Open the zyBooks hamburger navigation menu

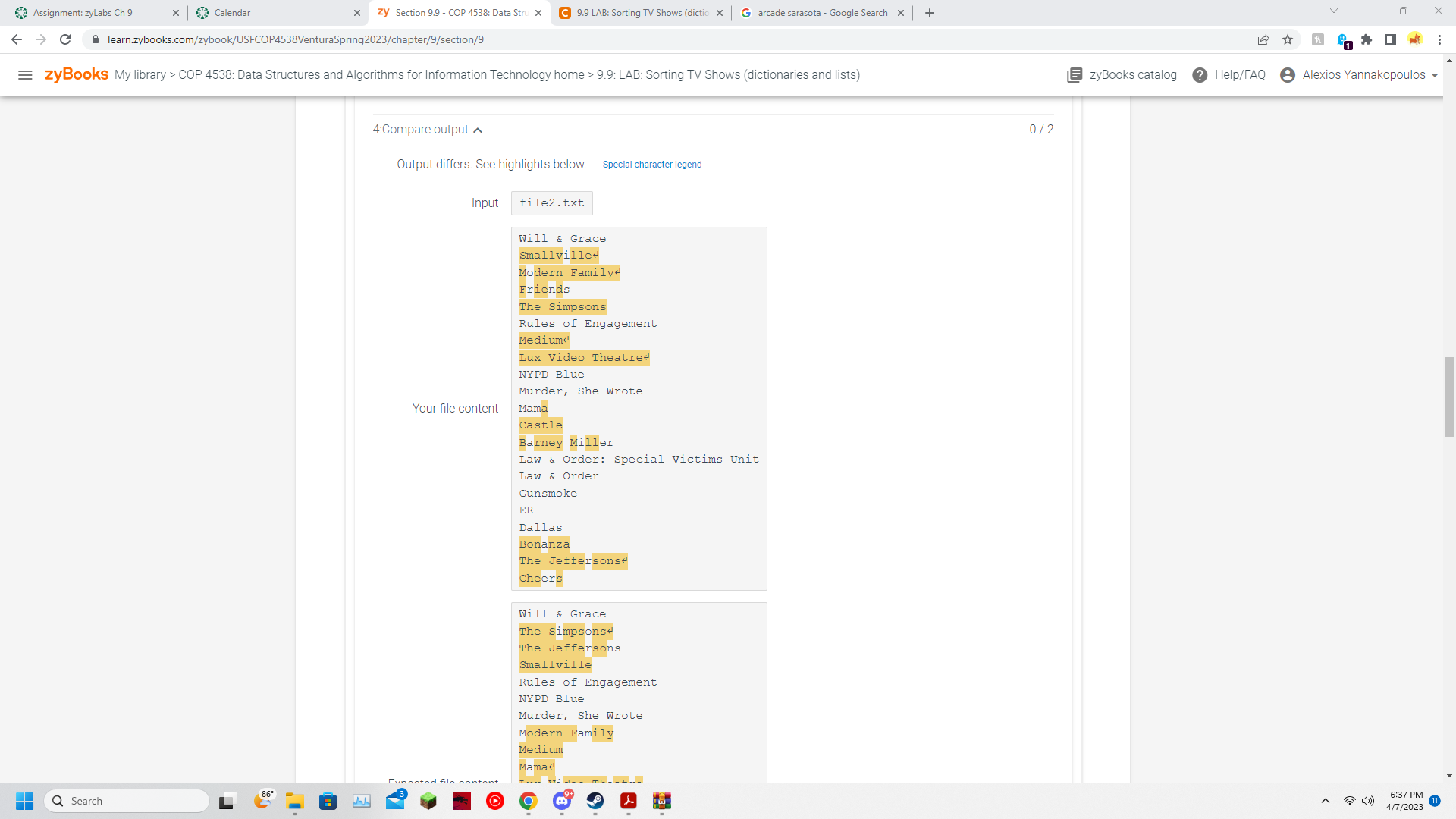(26, 75)
